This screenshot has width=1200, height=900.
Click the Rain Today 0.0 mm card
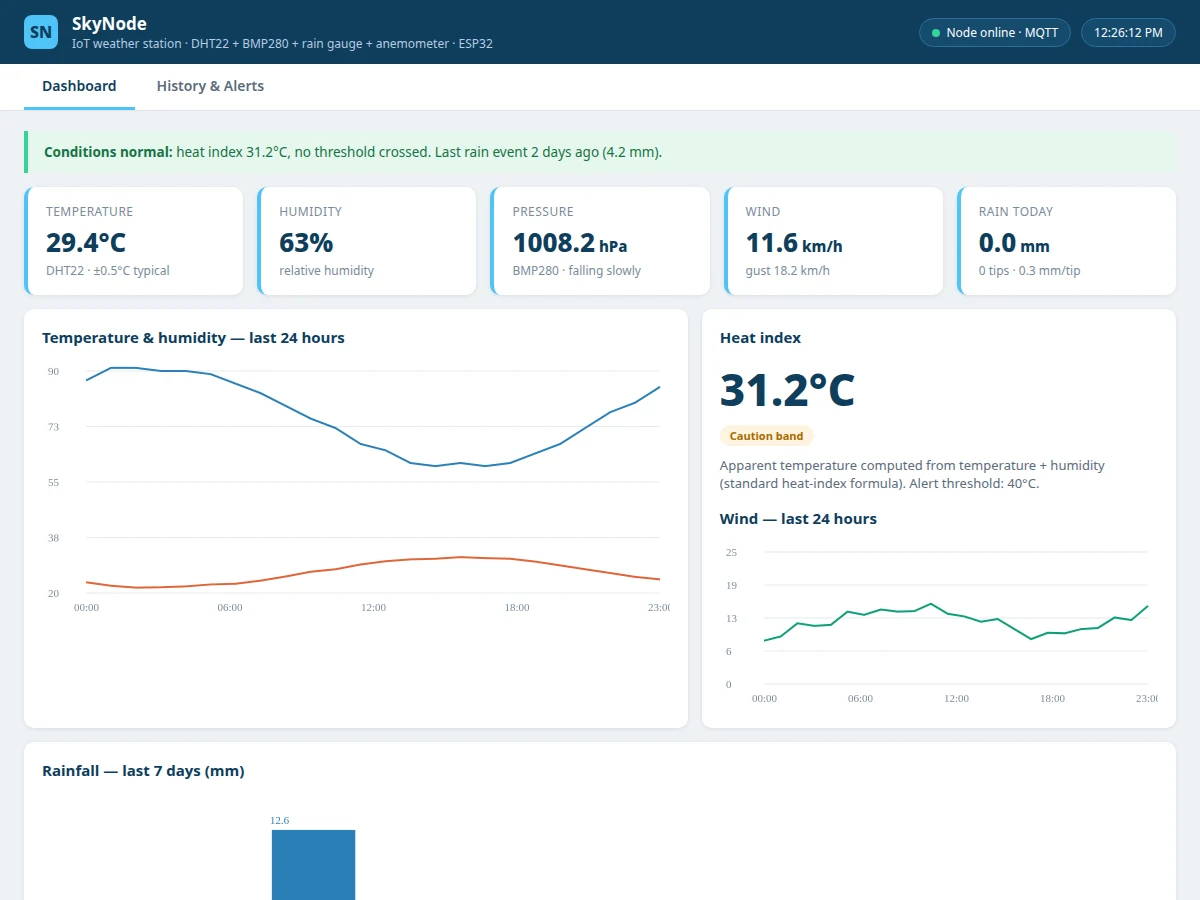tap(1066, 241)
